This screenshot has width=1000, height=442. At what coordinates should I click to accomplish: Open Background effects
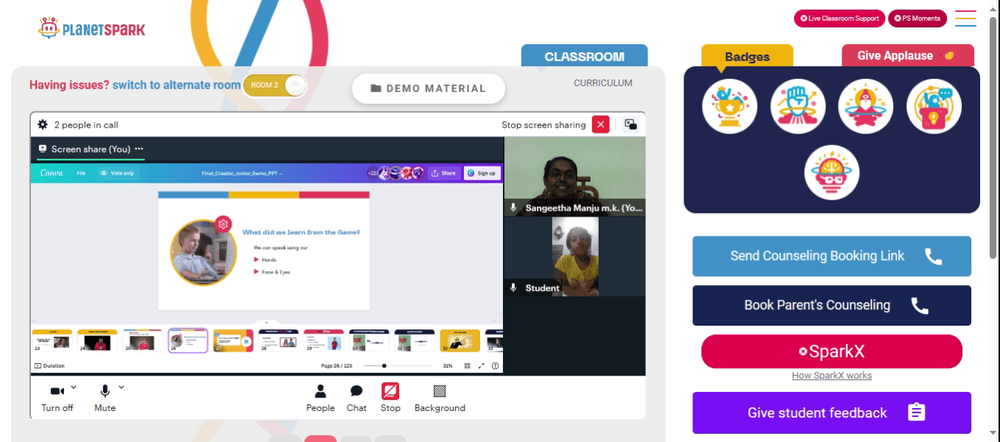439,398
